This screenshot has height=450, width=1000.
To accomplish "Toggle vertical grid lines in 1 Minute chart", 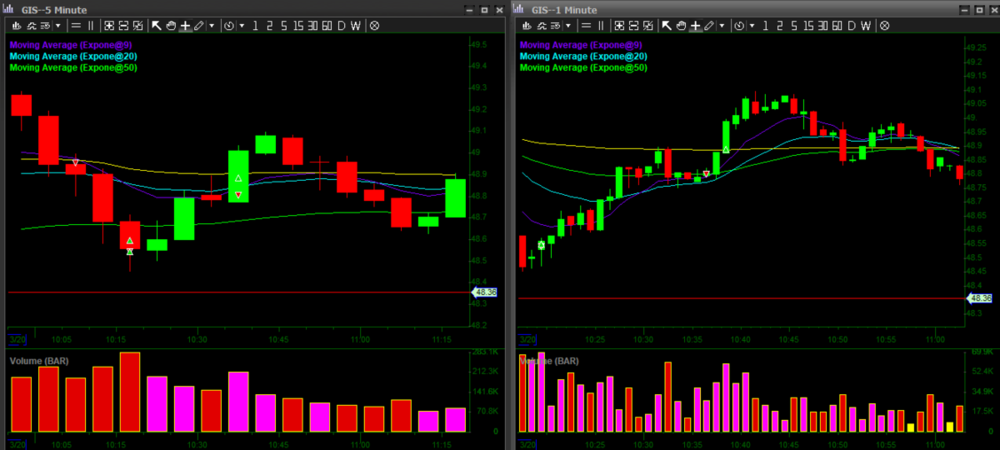I will (x=601, y=25).
